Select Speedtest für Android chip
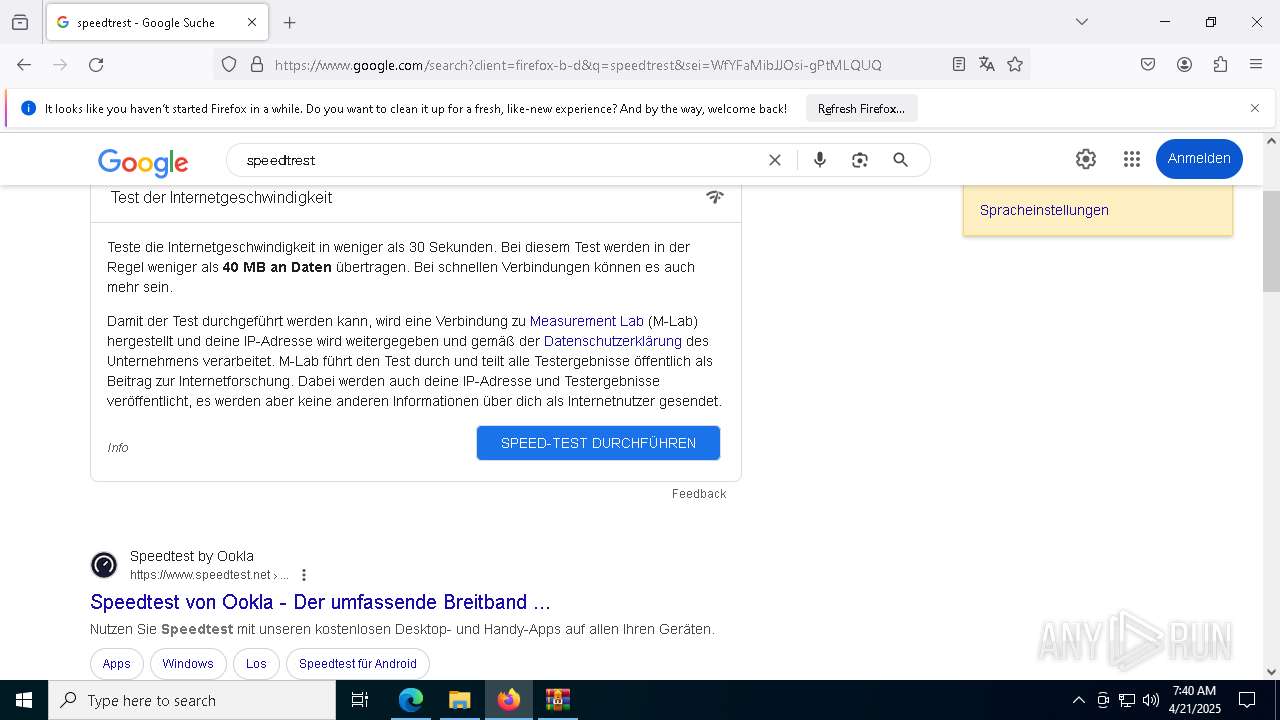The image size is (1280, 720). 358,664
